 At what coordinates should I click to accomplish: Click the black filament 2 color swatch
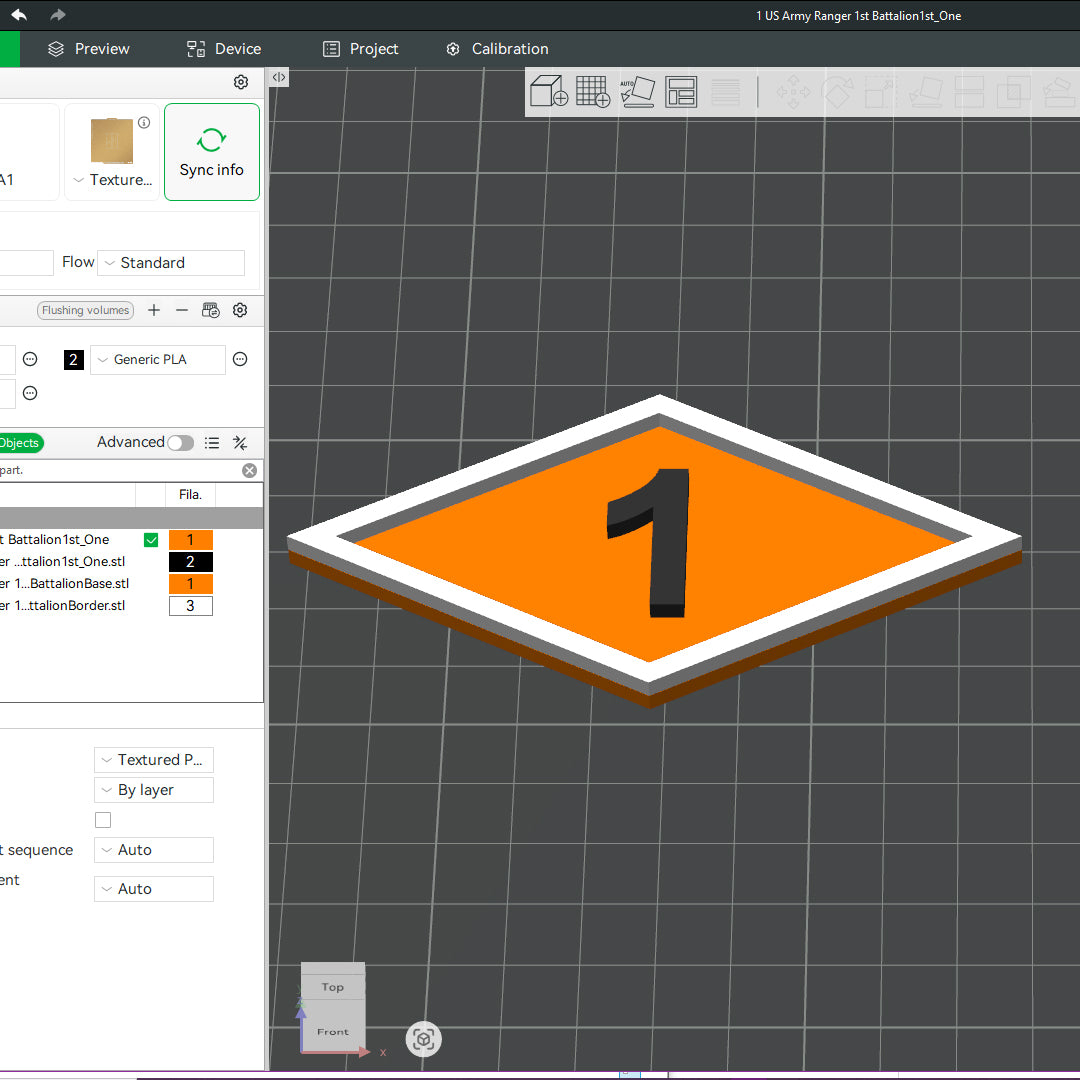point(74,360)
